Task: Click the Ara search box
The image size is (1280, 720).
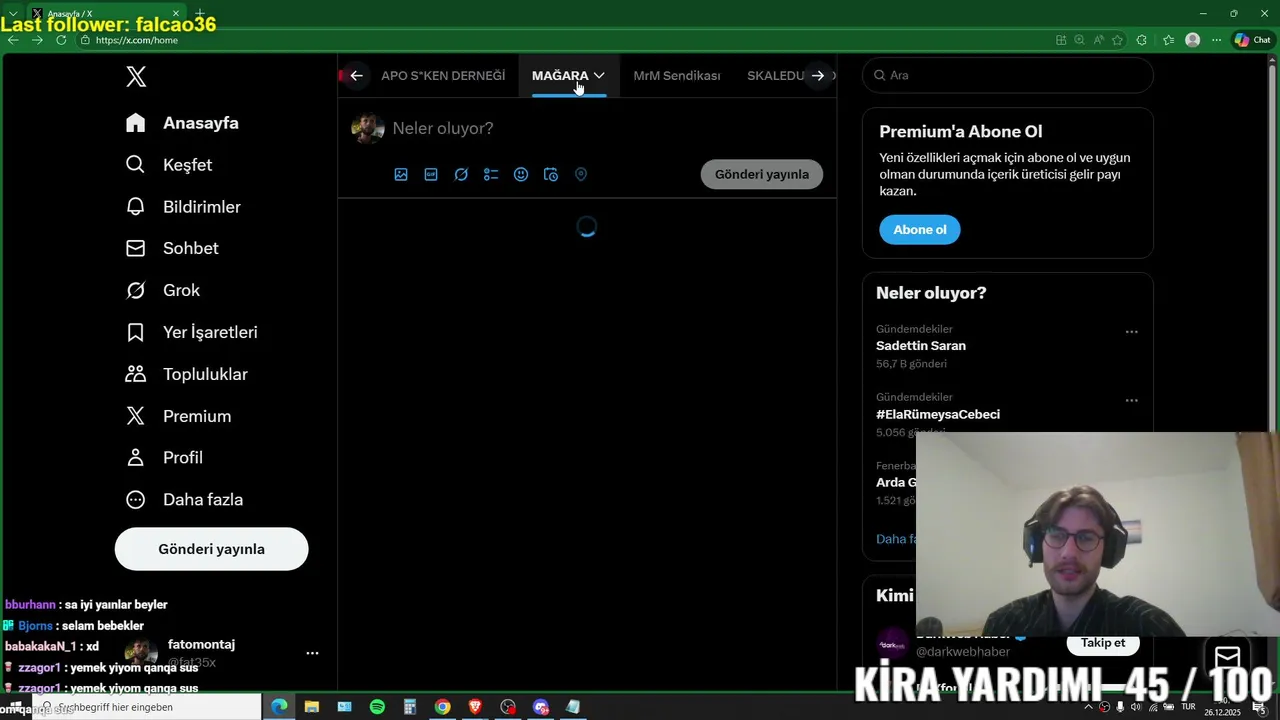Action: tap(1007, 75)
